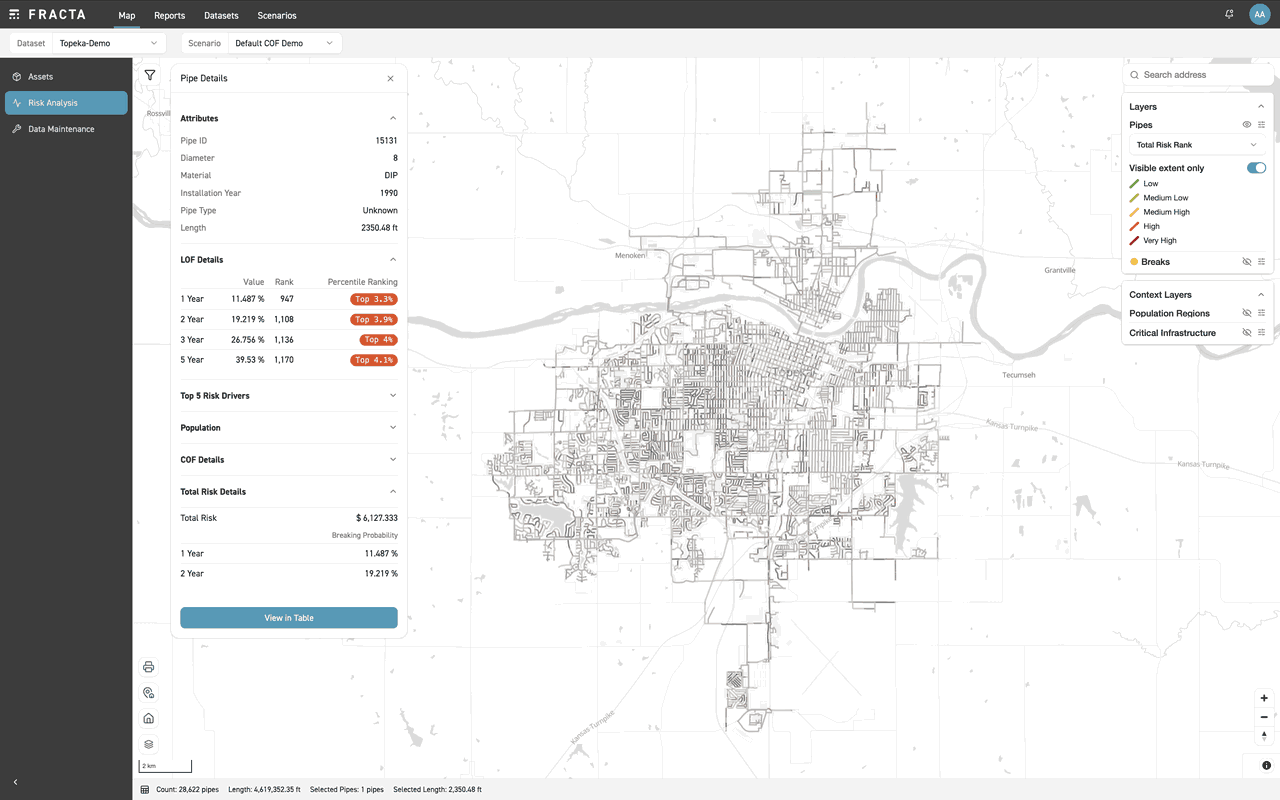Click the location pin with home icon
Screen dimensions: 1280x800
pyautogui.click(x=149, y=693)
